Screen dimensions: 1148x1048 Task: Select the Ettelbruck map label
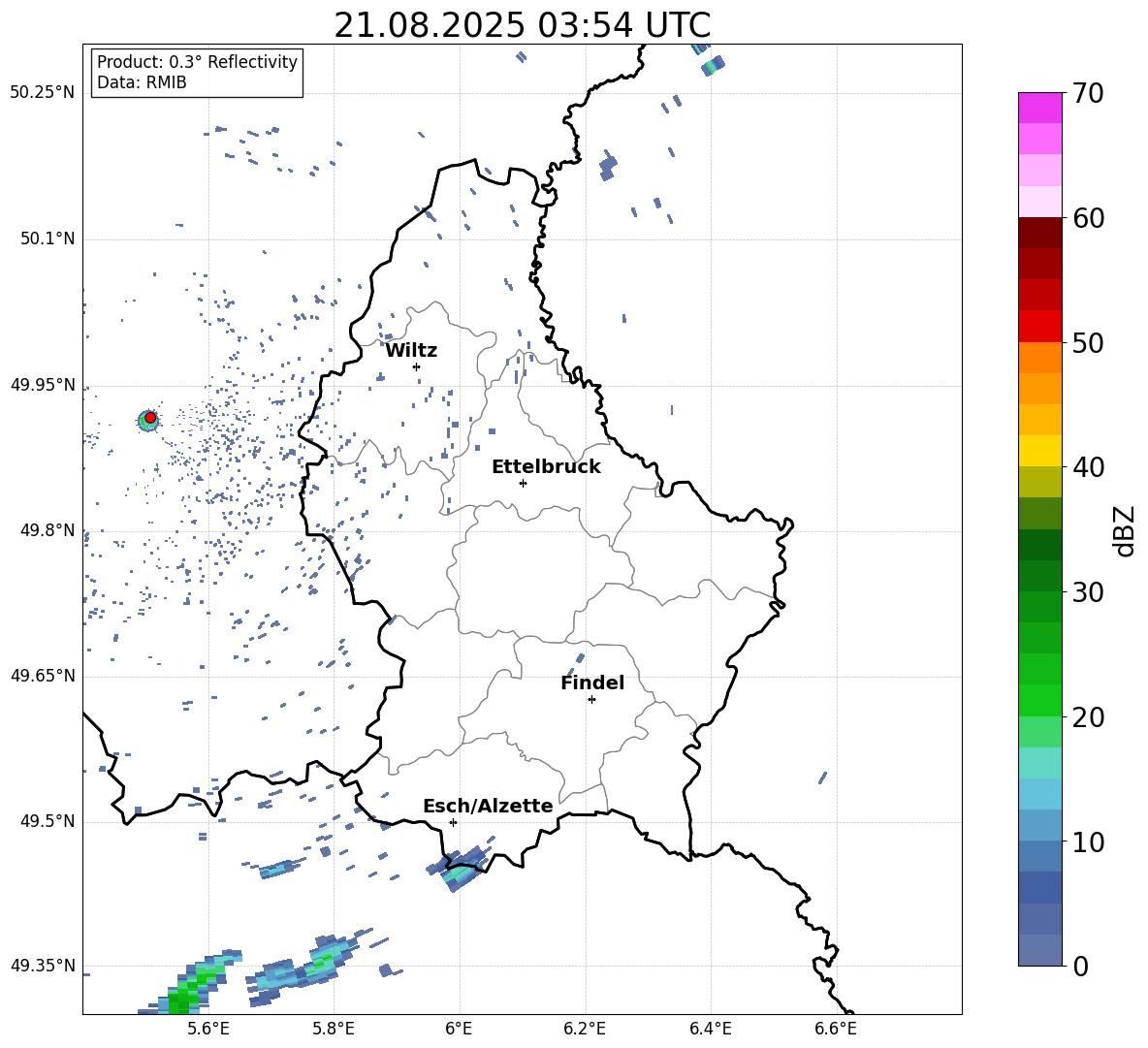546,467
